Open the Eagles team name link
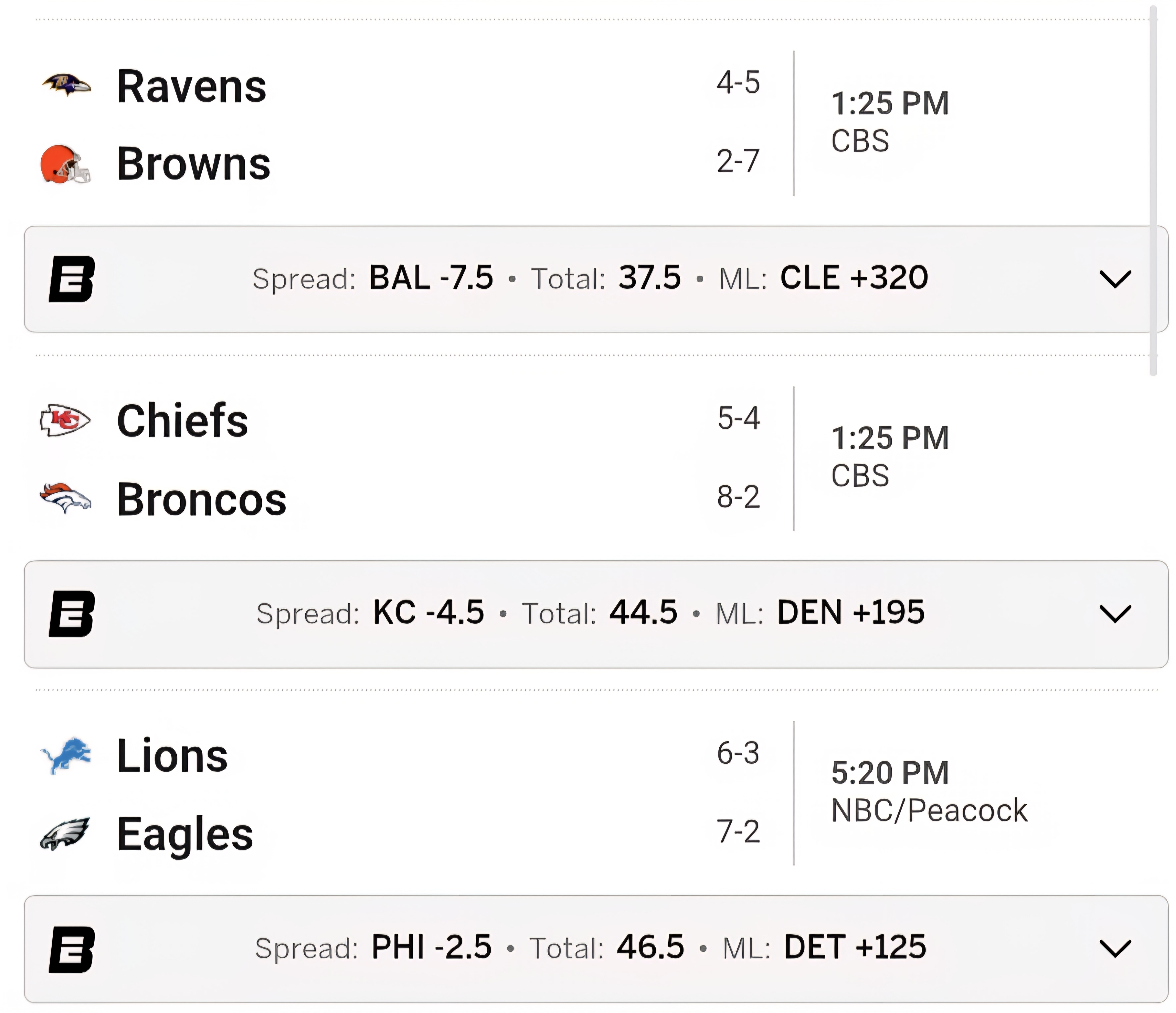Screen dimensions: 1176x1013 pyautogui.click(x=185, y=834)
